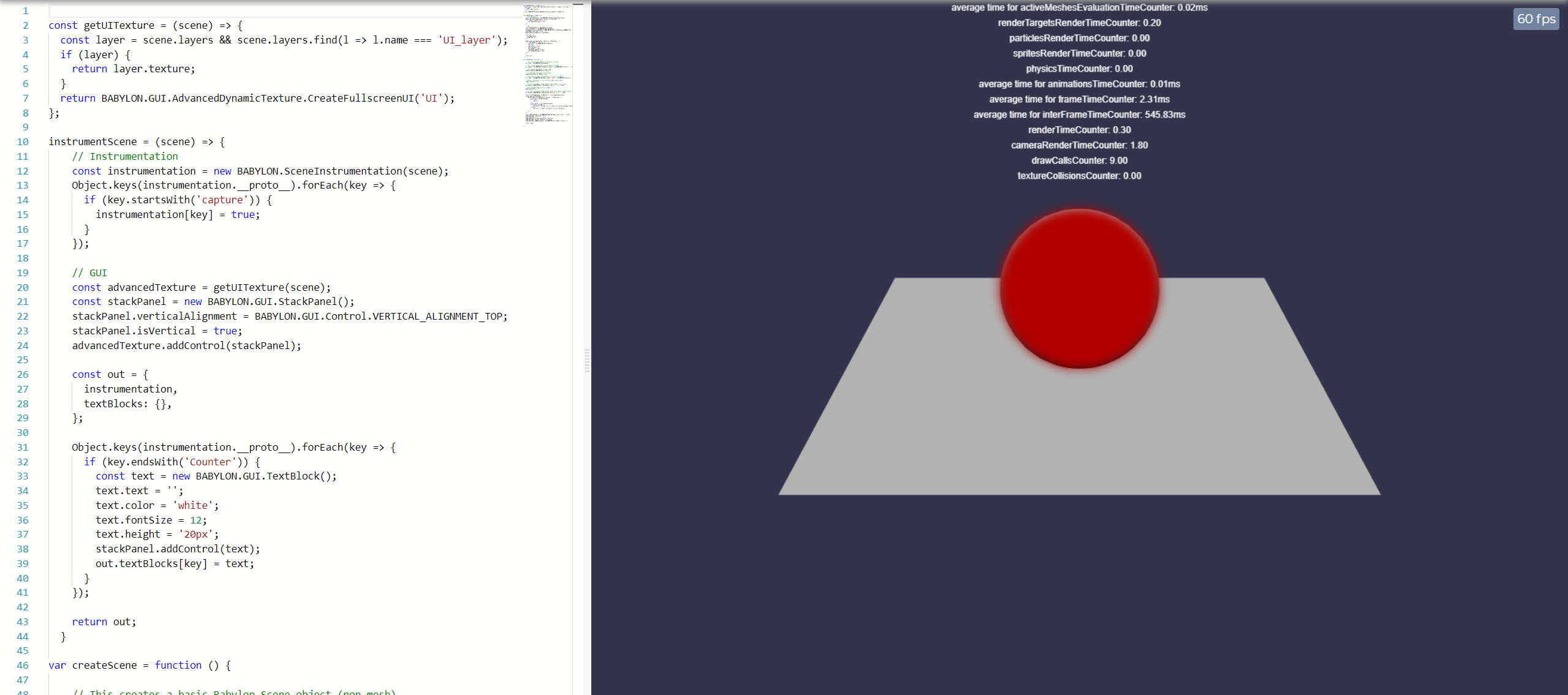Click 'textBlocks: {},' on line 28
This screenshot has height=695, width=1568.
pos(127,404)
